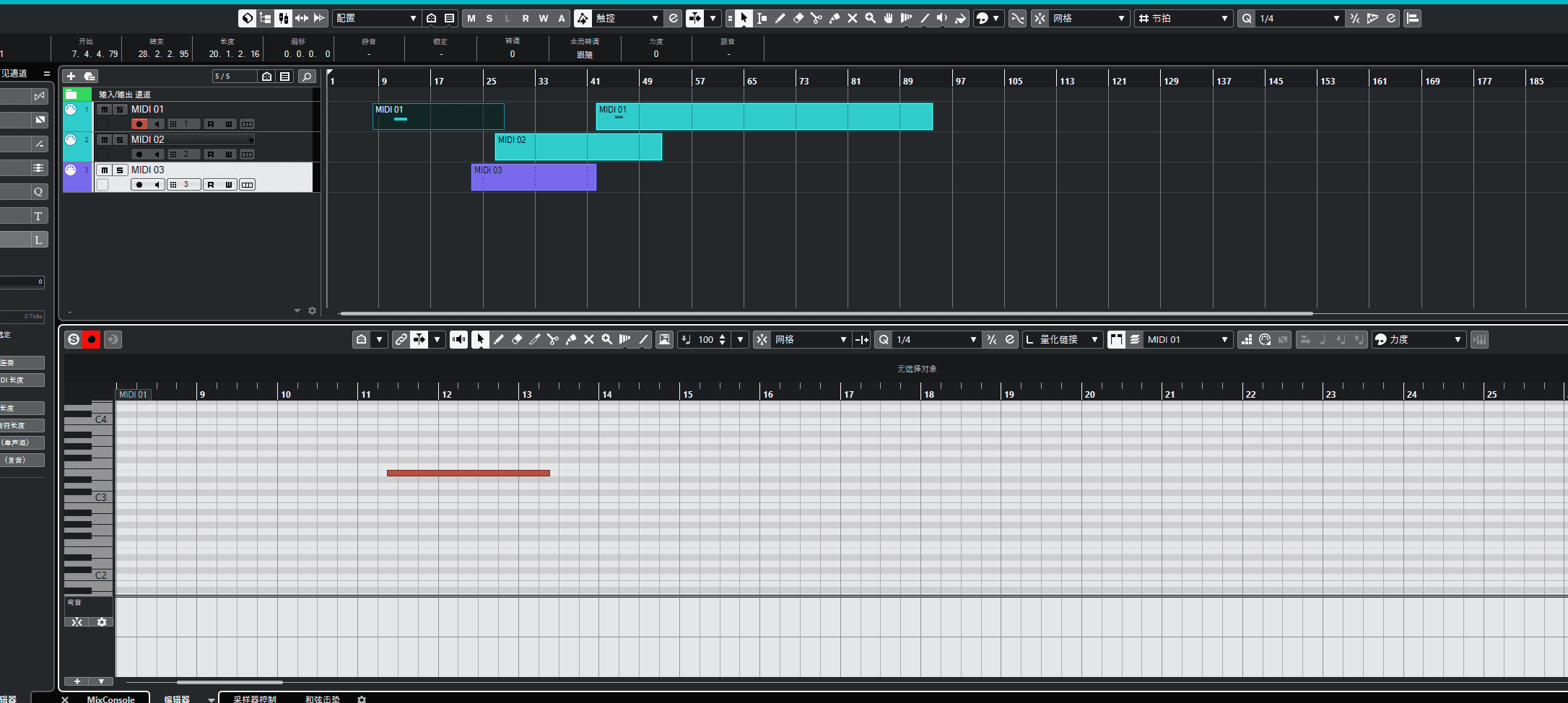Click the Add Track plus button

[x=71, y=77]
